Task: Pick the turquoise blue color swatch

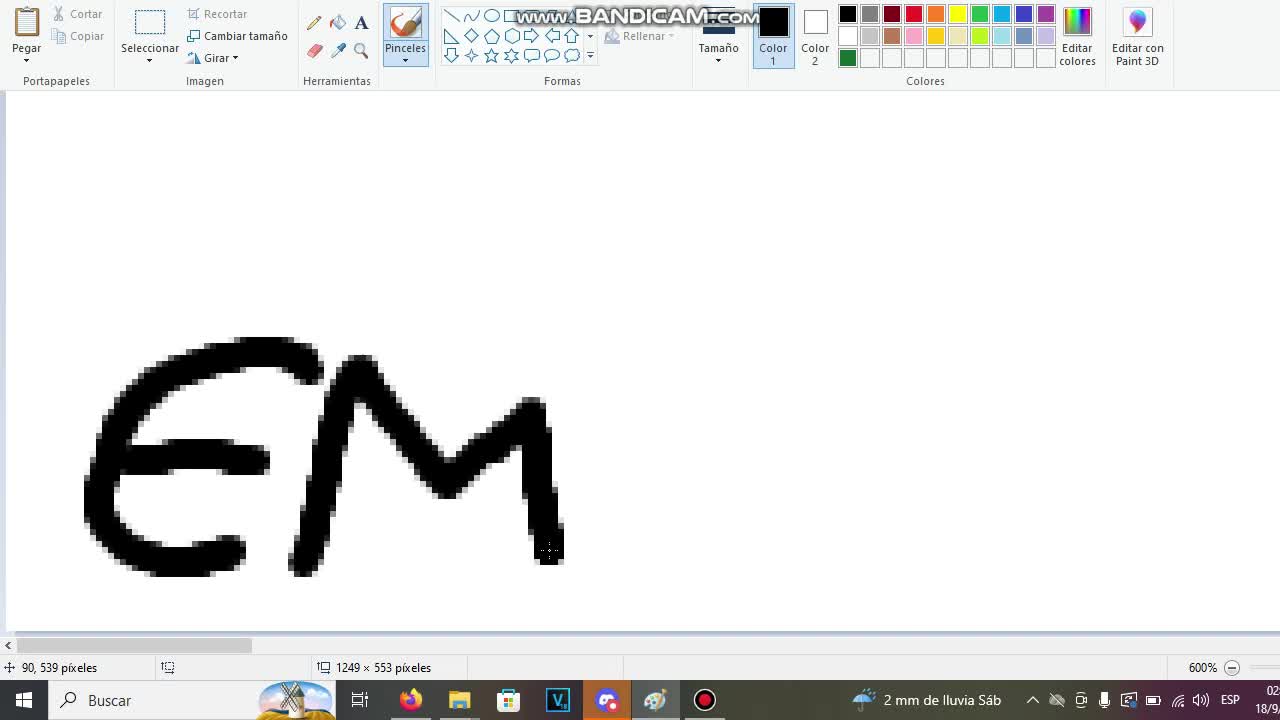Action: (1002, 14)
